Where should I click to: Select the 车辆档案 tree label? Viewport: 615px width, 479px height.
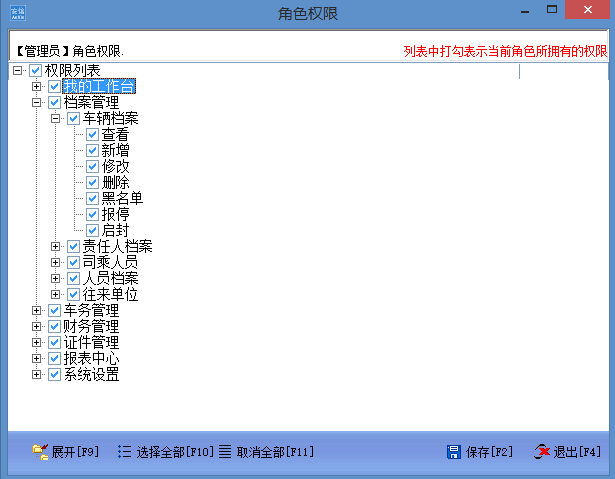[110, 118]
